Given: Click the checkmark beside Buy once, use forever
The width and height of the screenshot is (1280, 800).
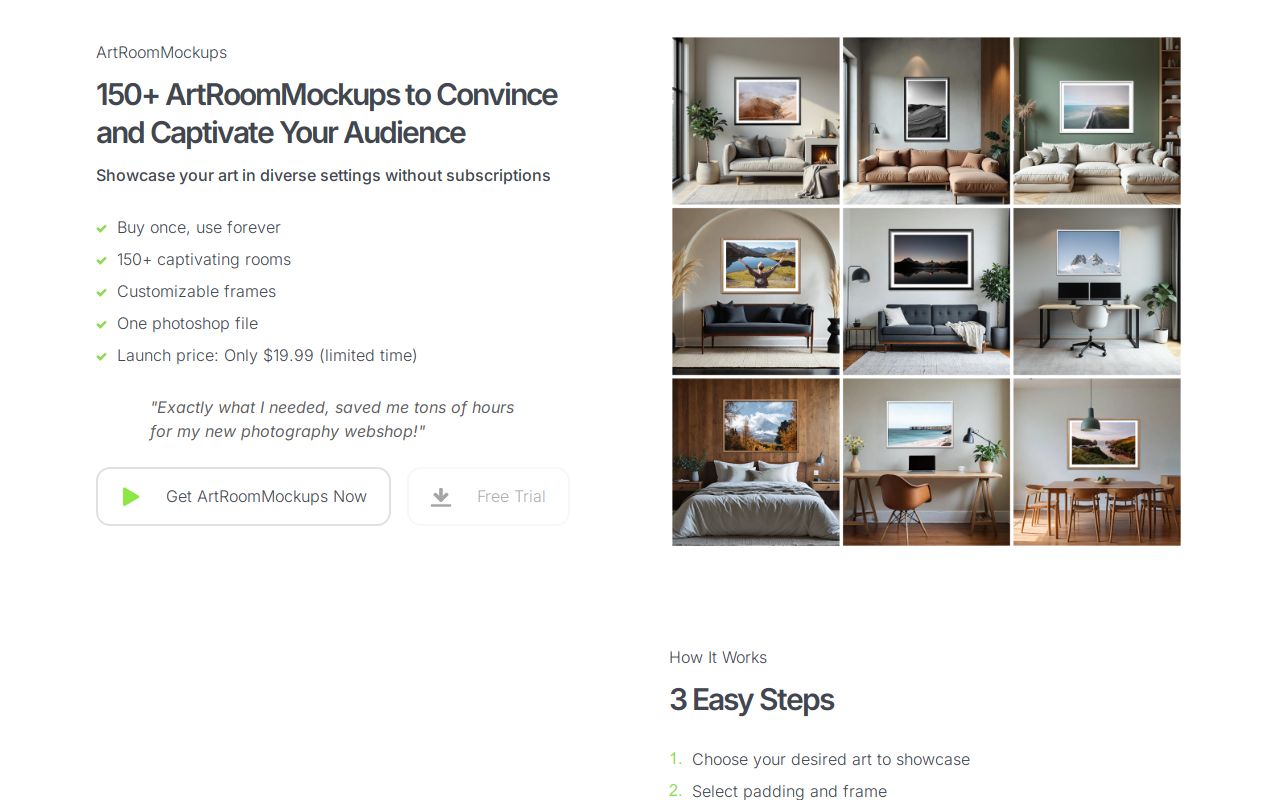Looking at the screenshot, I should click(101, 228).
